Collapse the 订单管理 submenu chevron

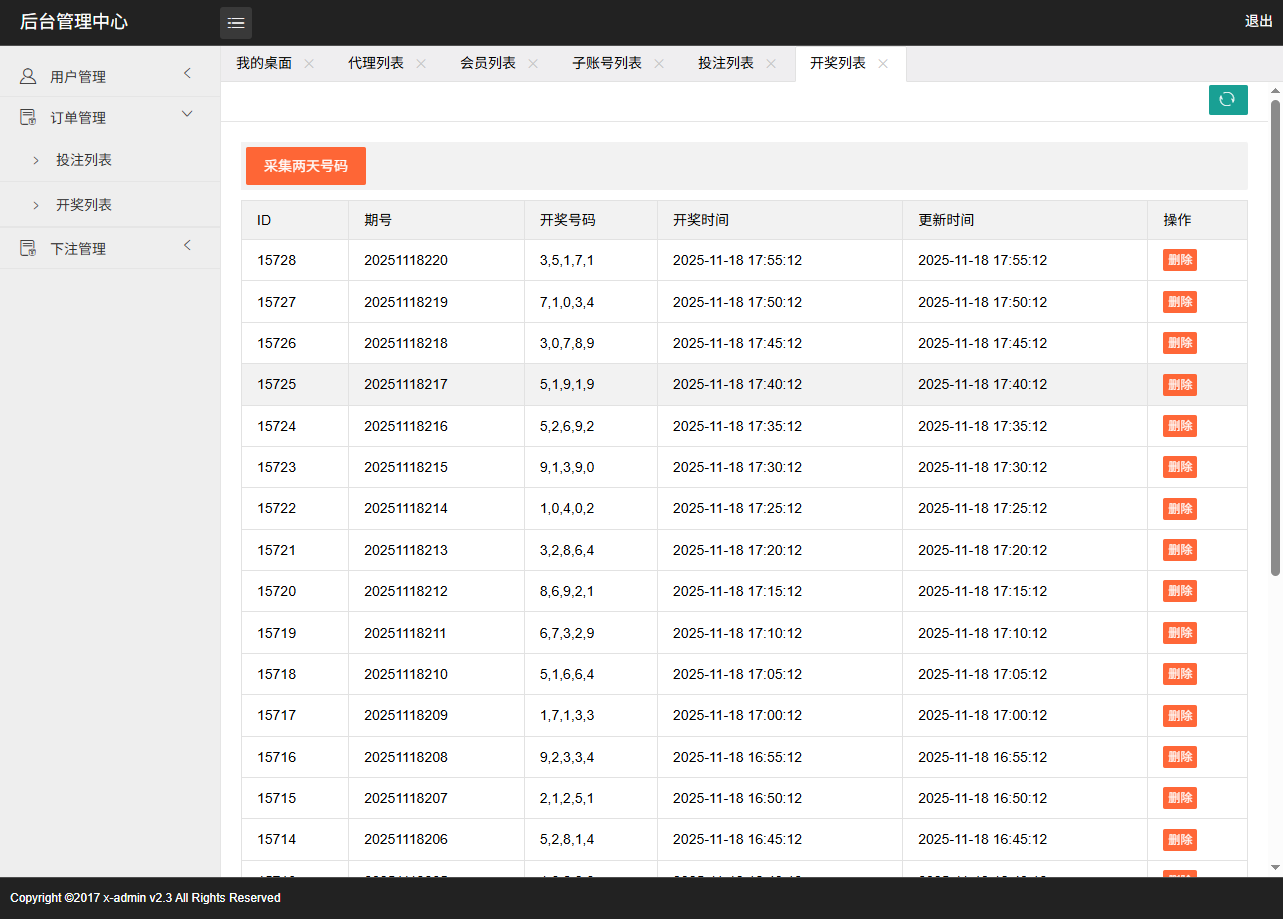point(187,114)
